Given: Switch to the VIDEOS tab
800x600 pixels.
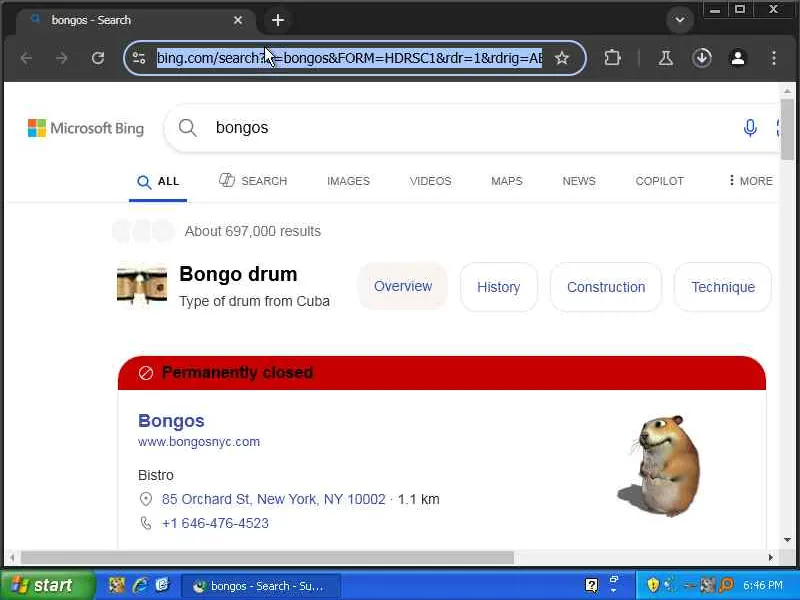Looking at the screenshot, I should [x=431, y=181].
